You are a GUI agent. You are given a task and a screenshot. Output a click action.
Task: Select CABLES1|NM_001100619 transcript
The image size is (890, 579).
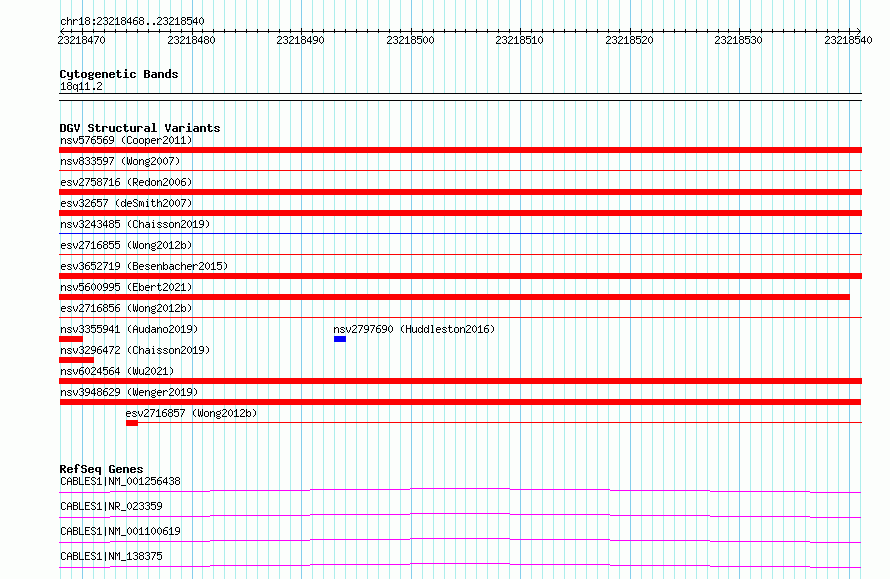click(120, 531)
